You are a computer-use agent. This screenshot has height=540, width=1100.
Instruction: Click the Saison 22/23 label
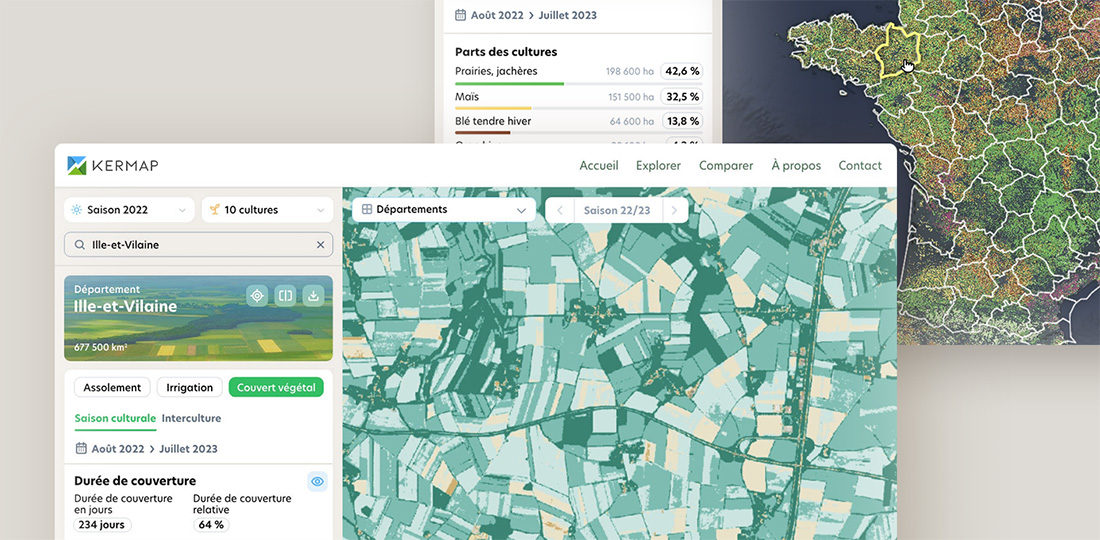[x=617, y=210]
